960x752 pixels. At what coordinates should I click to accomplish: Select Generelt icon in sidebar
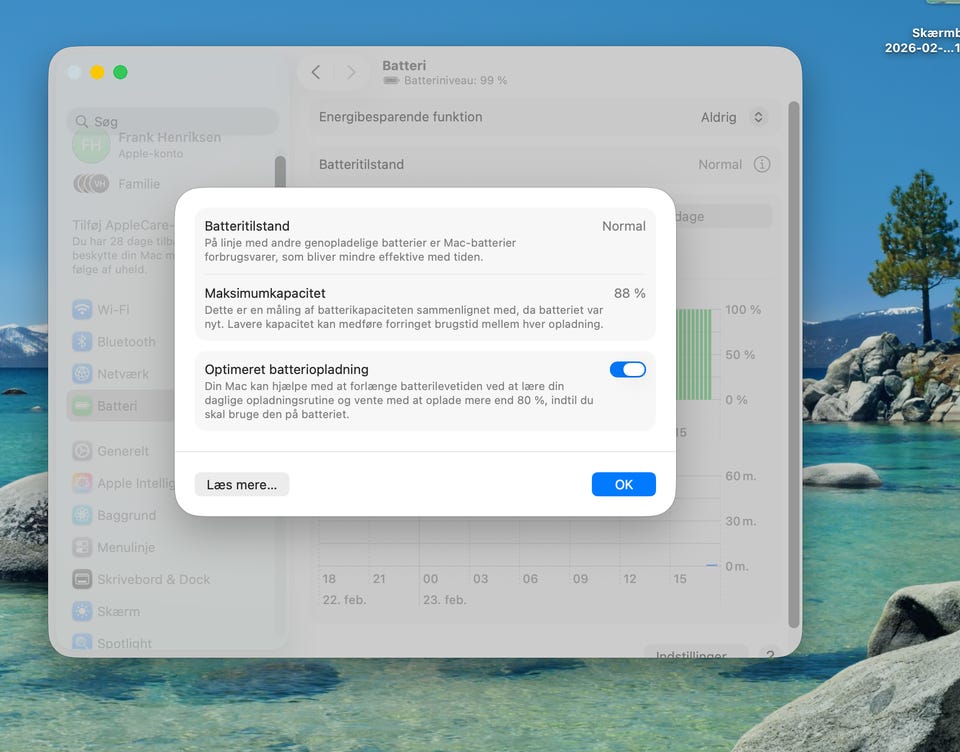click(82, 451)
